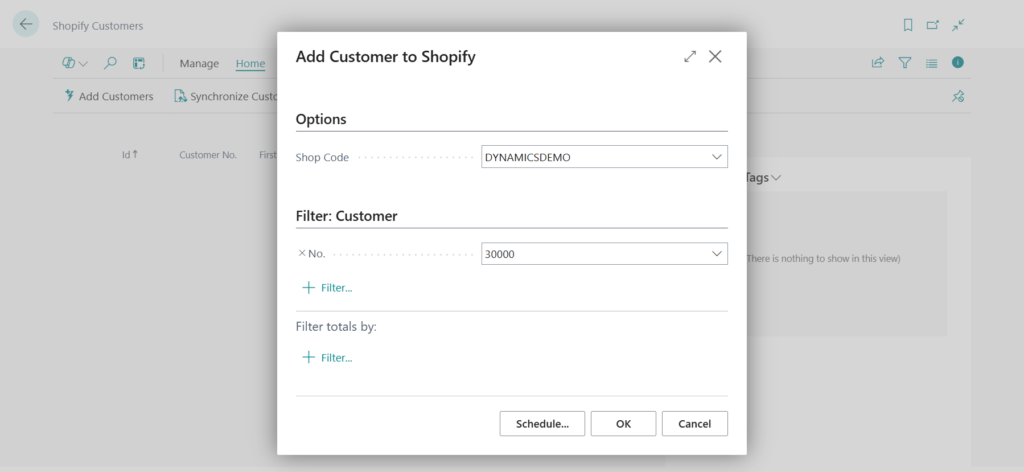Image resolution: width=1024 pixels, height=472 pixels.
Task: Click the layout view icon beside search
Action: pyautogui.click(x=138, y=63)
